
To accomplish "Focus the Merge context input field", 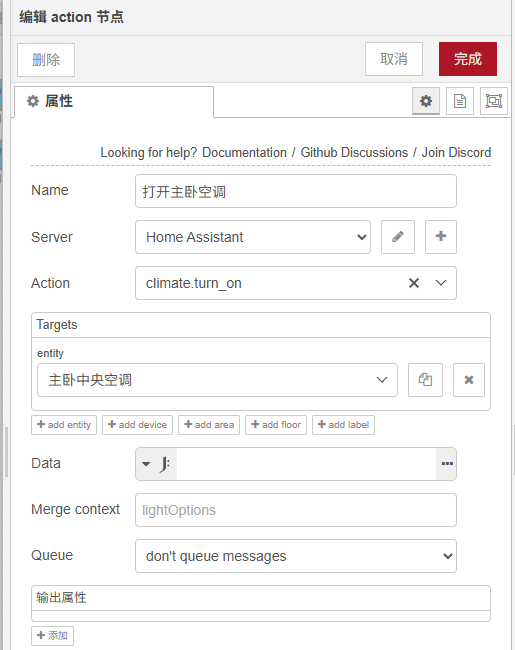I will [296, 510].
